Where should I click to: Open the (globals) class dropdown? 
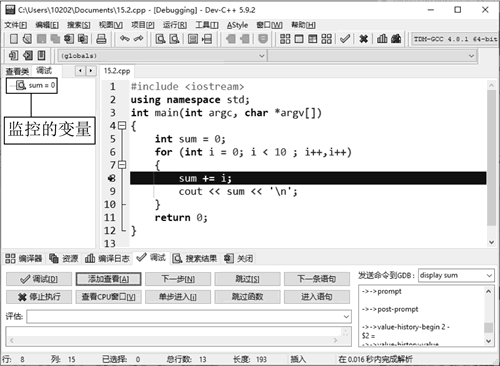tap(162, 56)
